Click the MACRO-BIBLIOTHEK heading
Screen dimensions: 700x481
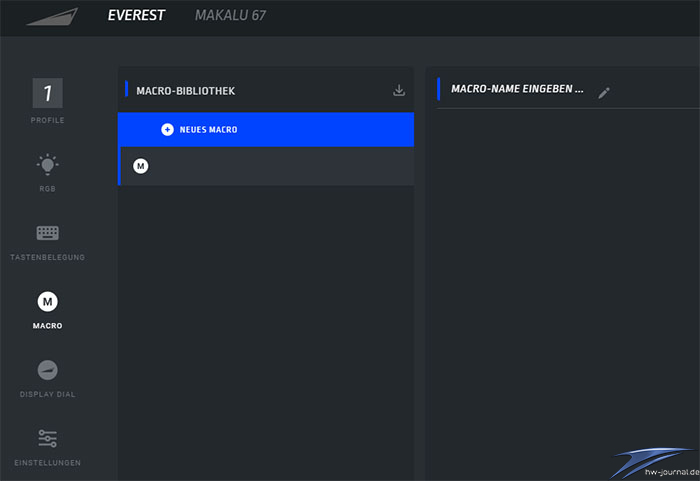[x=186, y=91]
